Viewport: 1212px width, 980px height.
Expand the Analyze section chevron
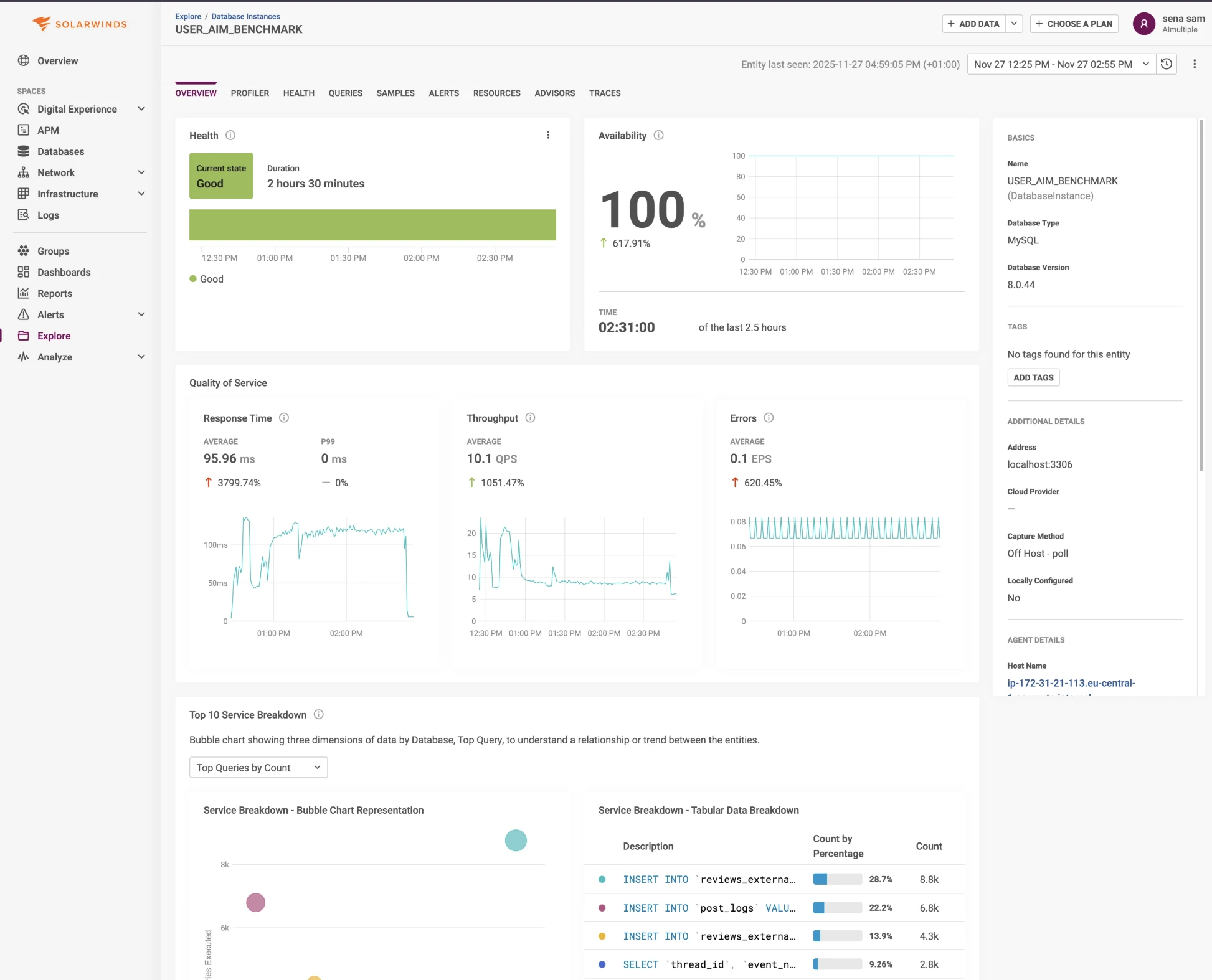pyautogui.click(x=141, y=357)
